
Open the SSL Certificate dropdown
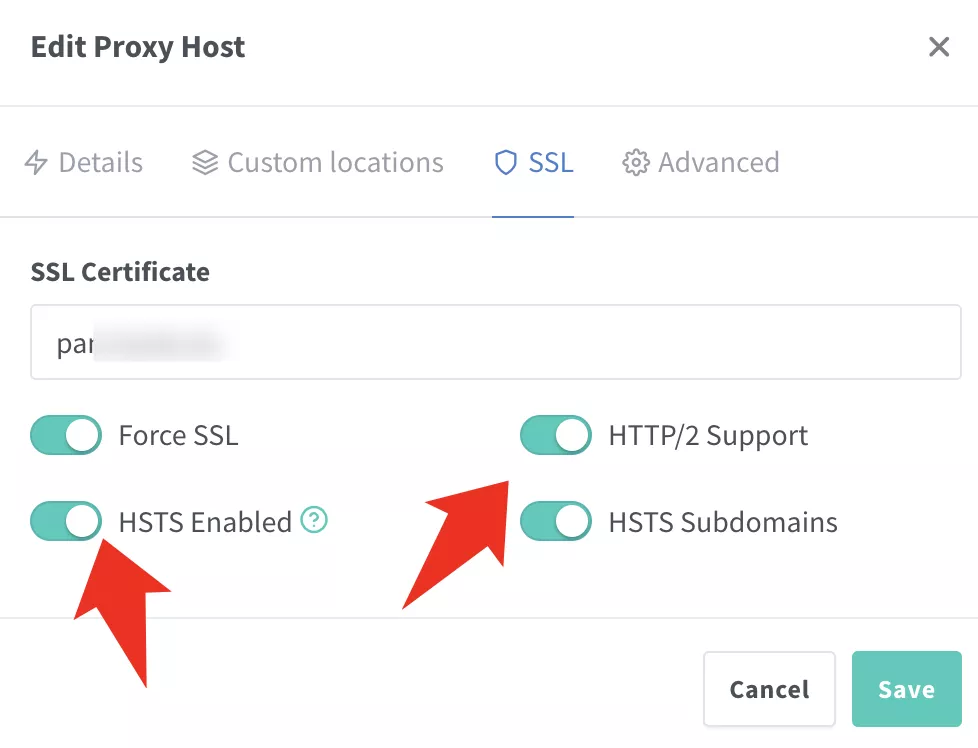(x=496, y=342)
